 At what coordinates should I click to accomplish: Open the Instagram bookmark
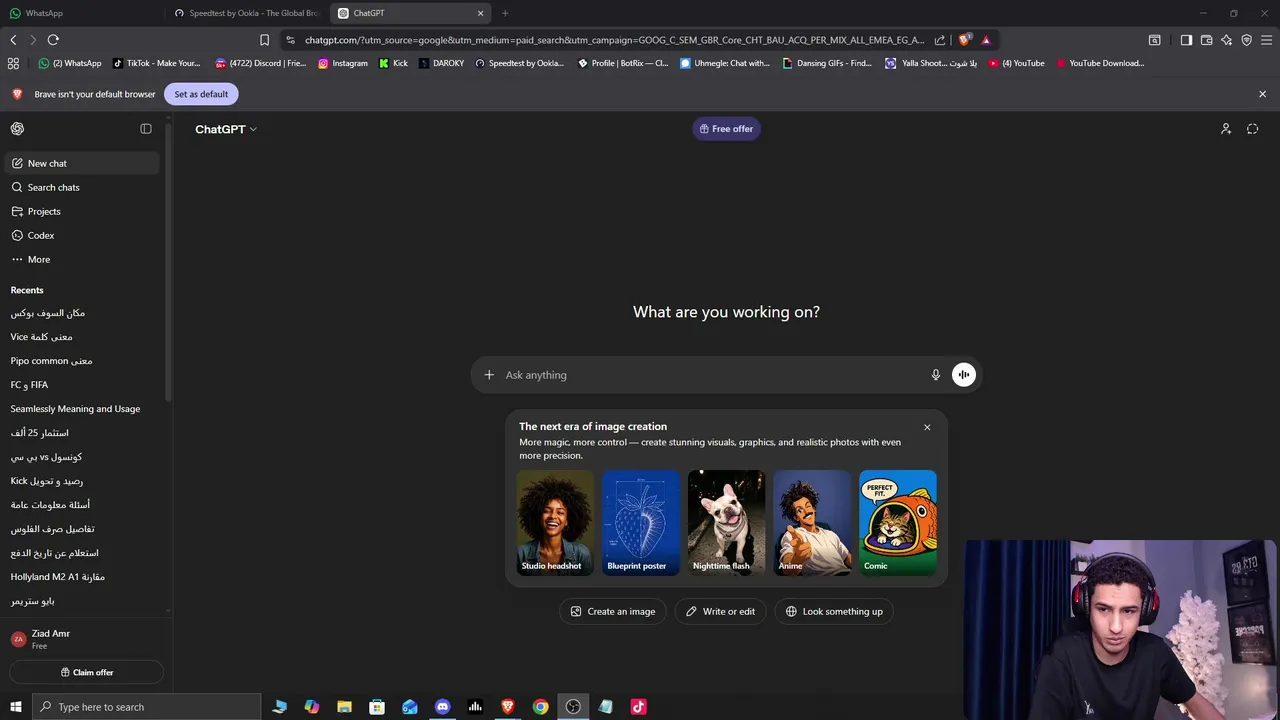click(x=343, y=63)
